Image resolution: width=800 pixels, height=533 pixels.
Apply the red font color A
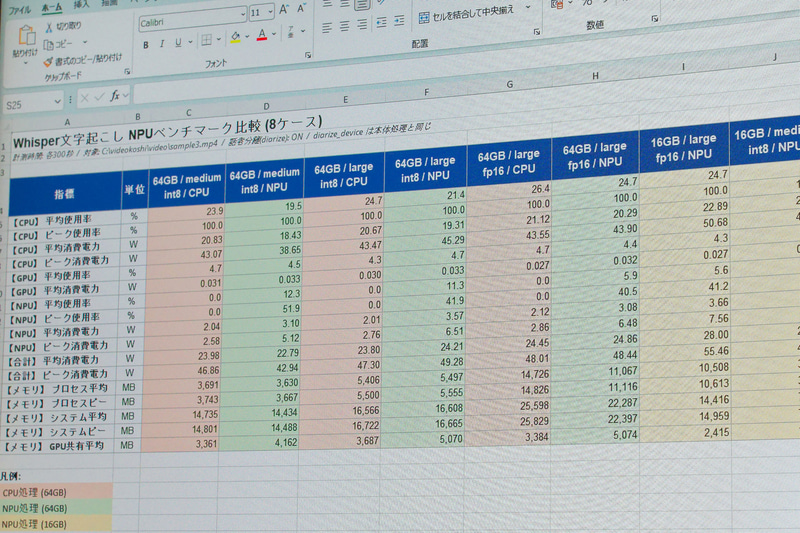262,35
